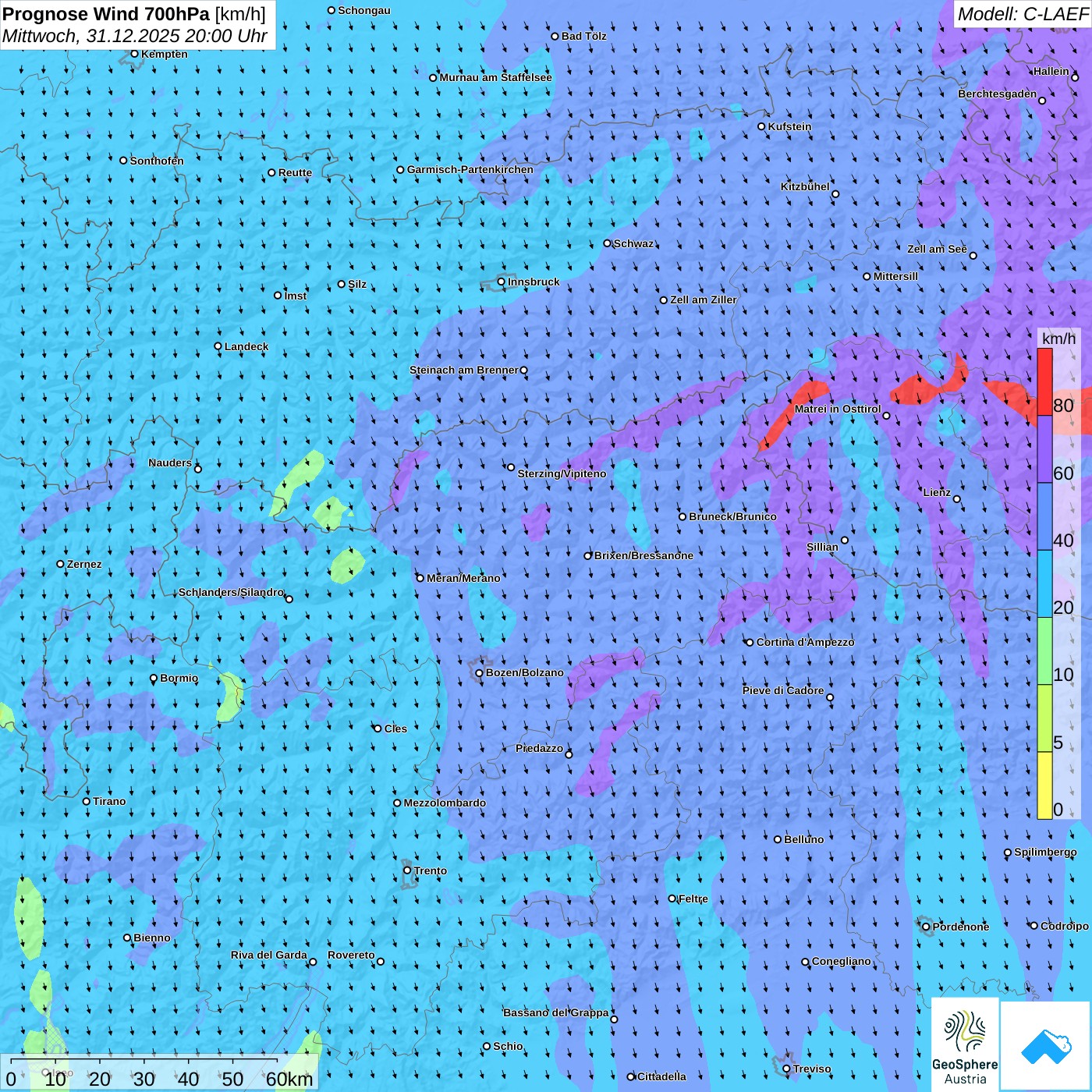Click the light blue 20 km/h legend color
This screenshot has height=1092, width=1092.
(1044, 584)
